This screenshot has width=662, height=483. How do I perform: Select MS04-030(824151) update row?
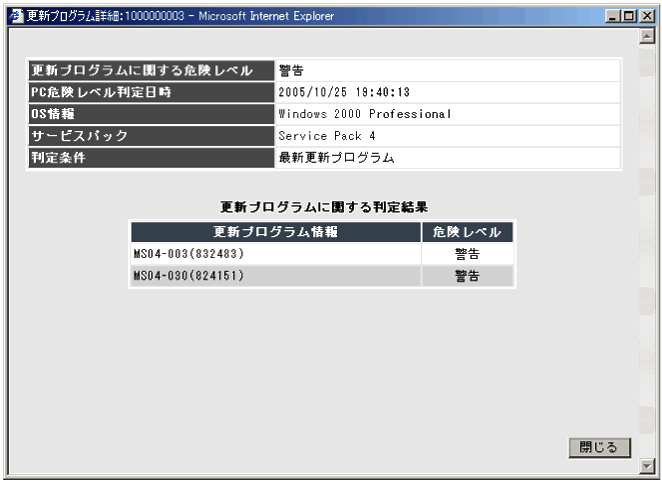pos(322,276)
